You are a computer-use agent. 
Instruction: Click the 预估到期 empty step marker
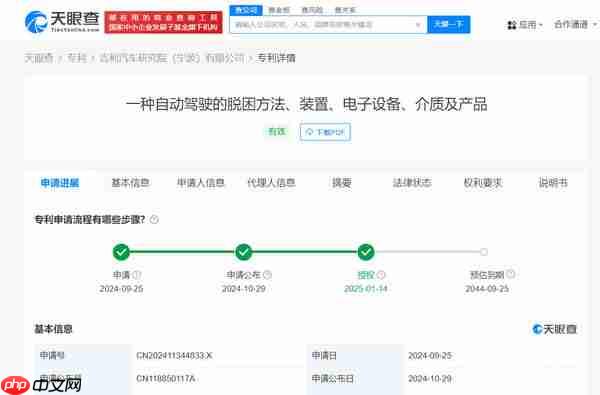pos(484,252)
